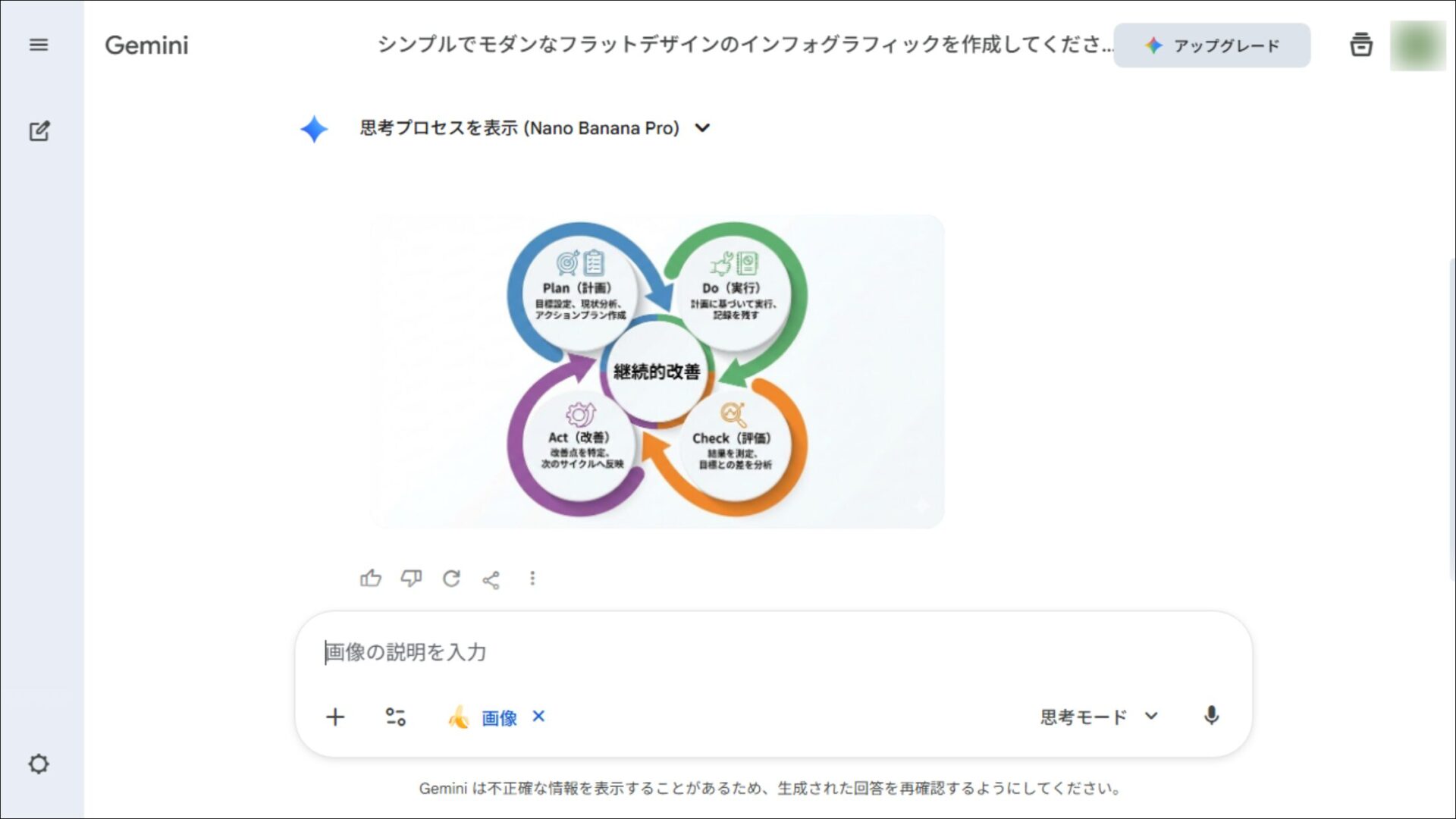The width and height of the screenshot is (1456, 819).
Task: Expand 思考プロセスを表示 chevron
Action: click(x=702, y=128)
